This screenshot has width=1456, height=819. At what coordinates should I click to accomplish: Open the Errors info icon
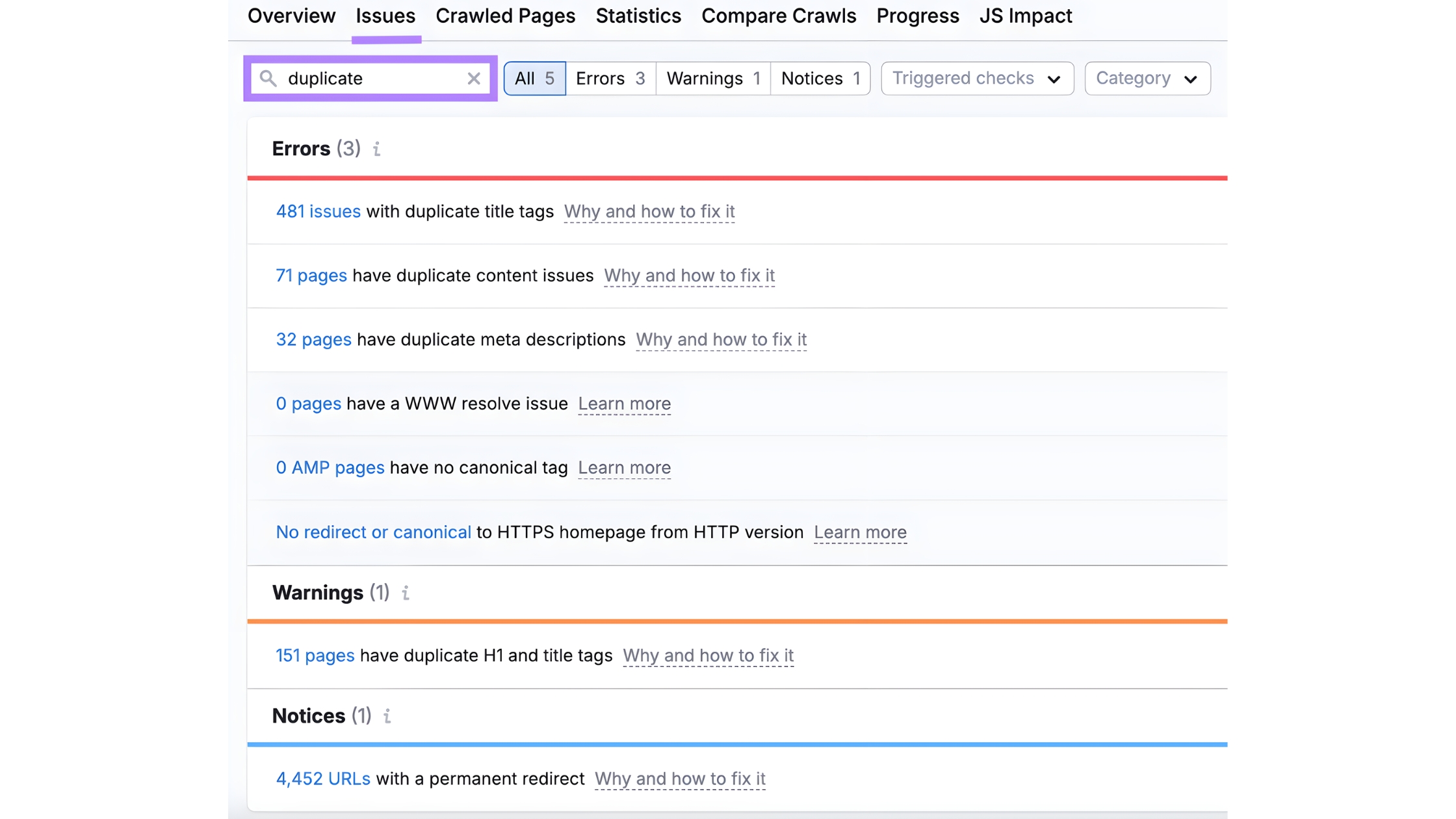[376, 149]
